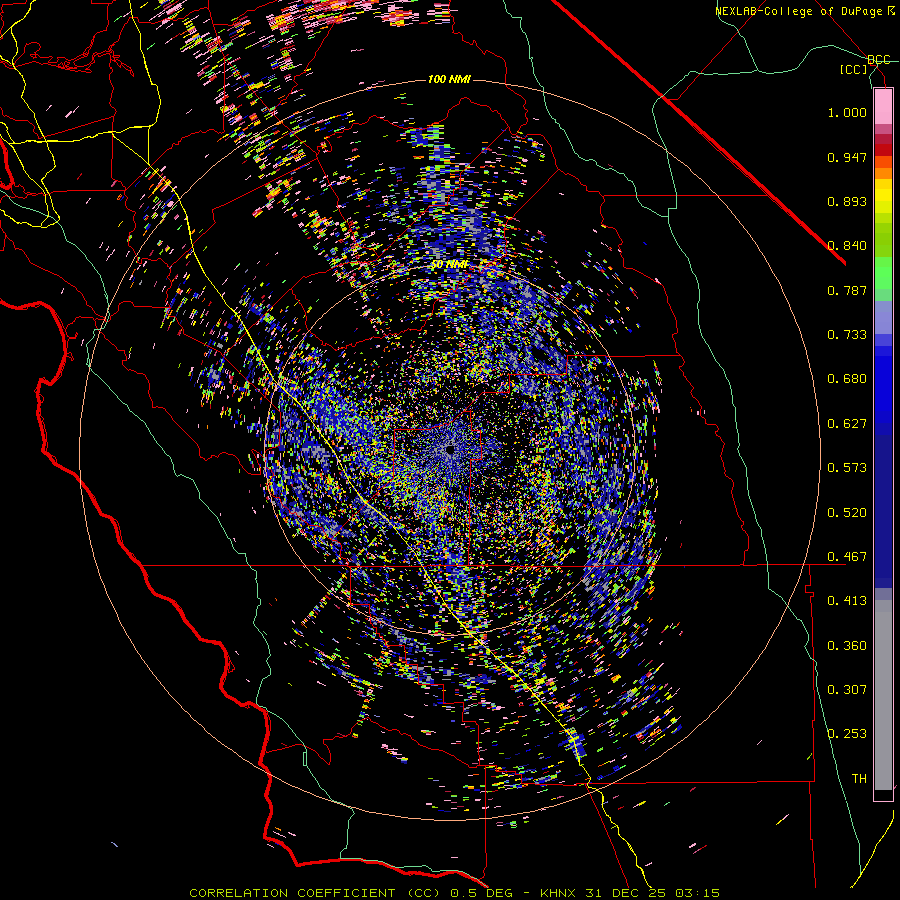Select the 0.520 legend value
Viewport: 900px width, 900px height.
click(847, 513)
